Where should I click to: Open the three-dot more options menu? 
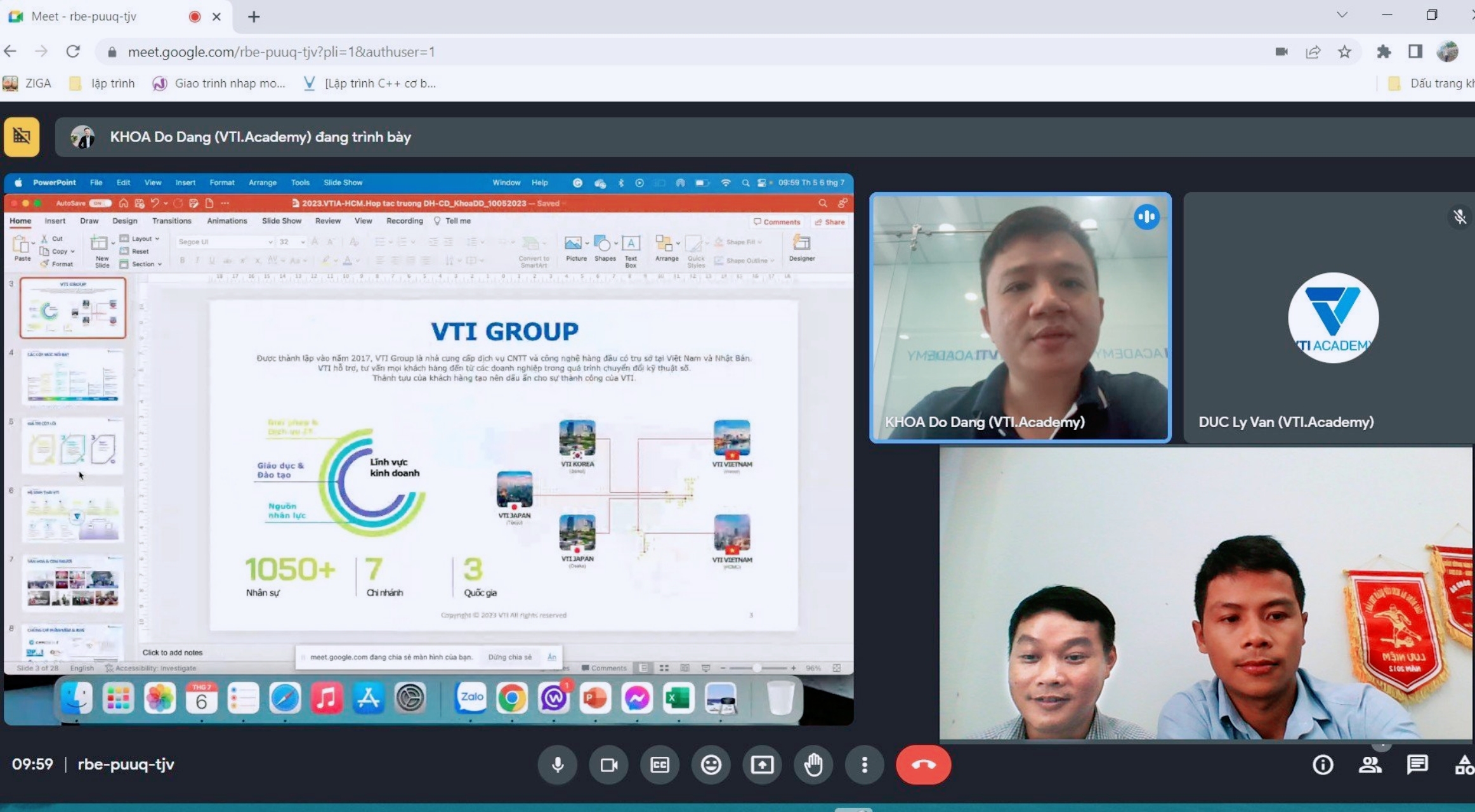(x=864, y=765)
